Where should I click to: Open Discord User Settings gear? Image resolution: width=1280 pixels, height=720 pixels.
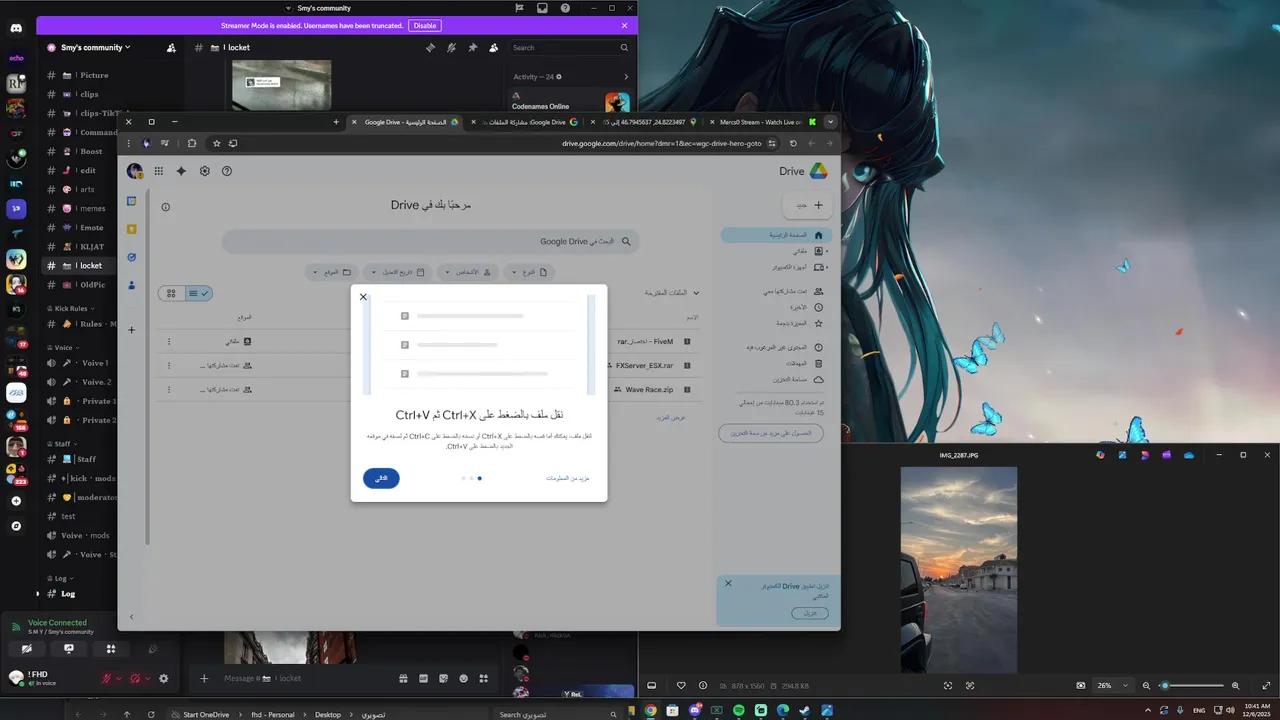[164, 678]
